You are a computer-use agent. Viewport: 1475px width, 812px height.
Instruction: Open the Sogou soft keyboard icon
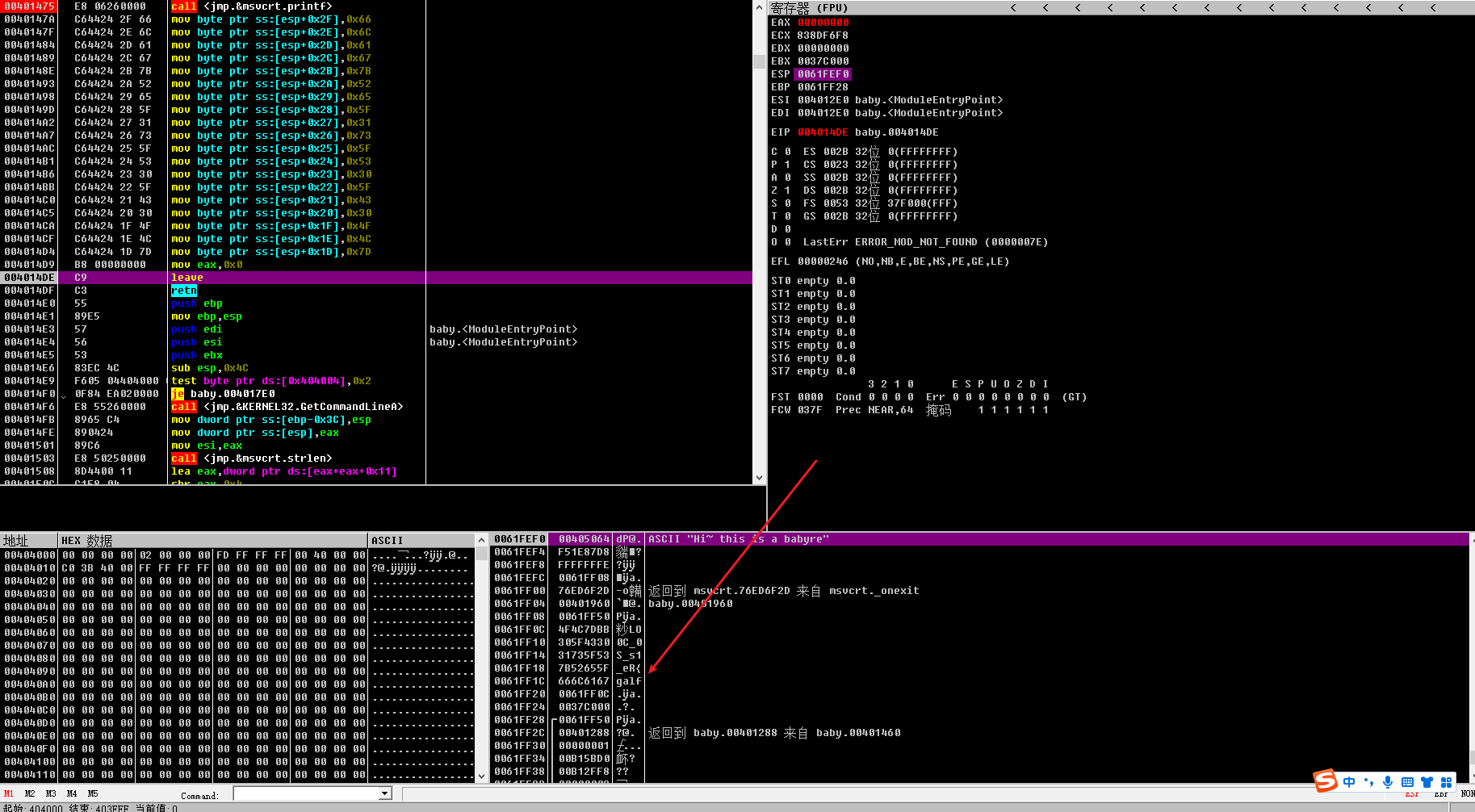(1407, 781)
